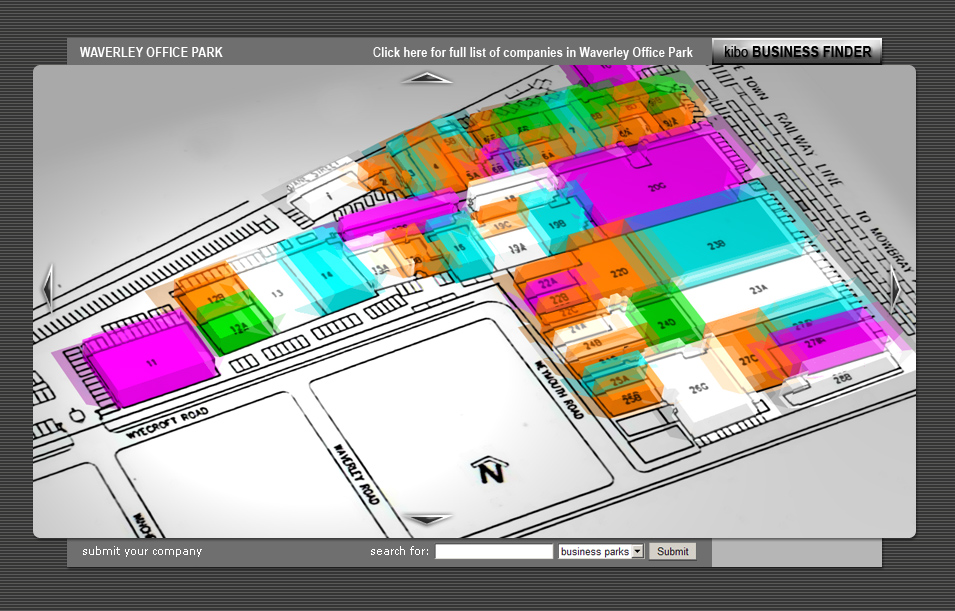Screen dimensions: 955x611
Task: Select green building 24D on map
Action: pos(666,322)
